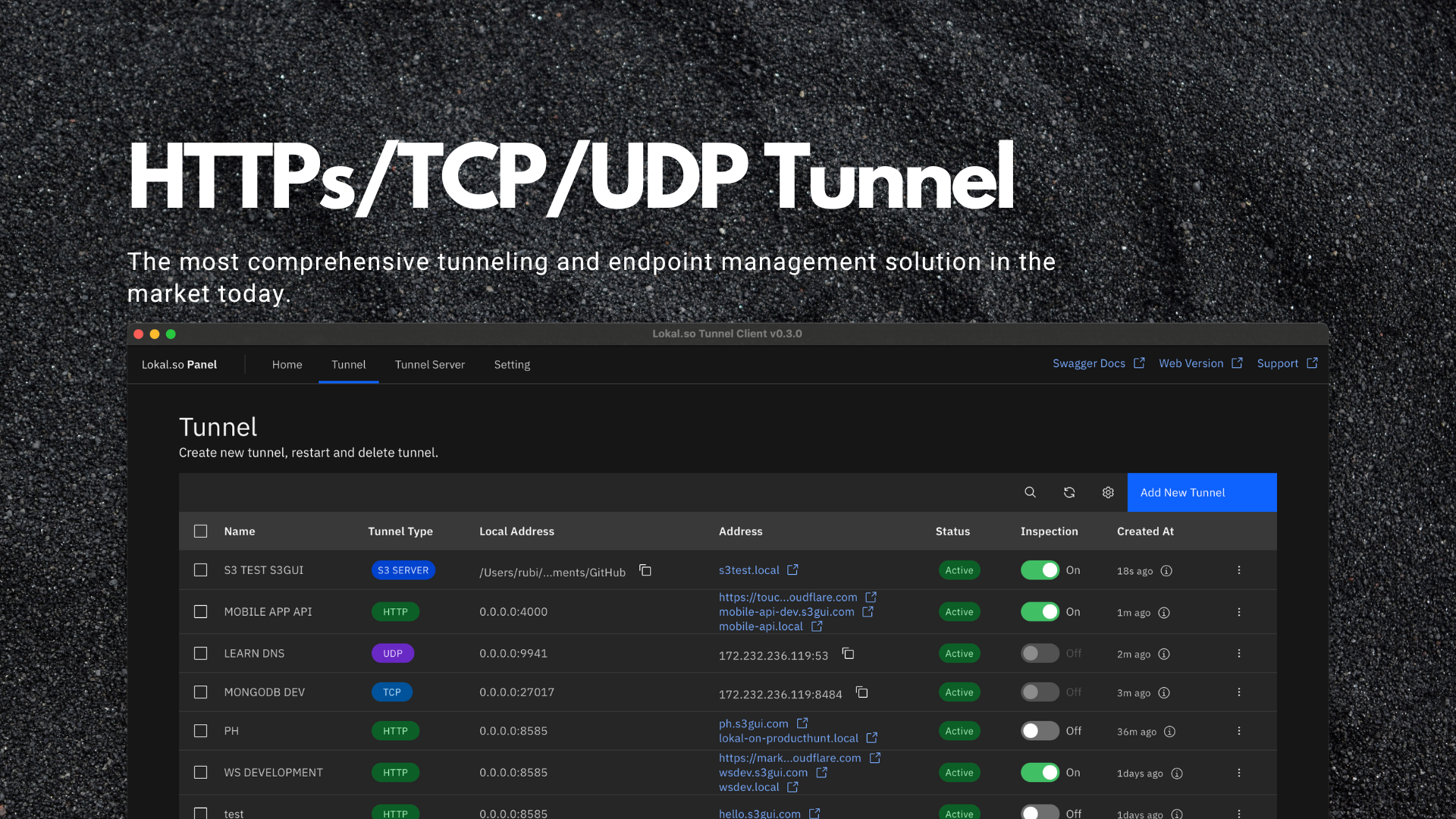This screenshot has height=819, width=1456.
Task: Copy the 172.232.236.119:53 address
Action: pyautogui.click(x=848, y=654)
